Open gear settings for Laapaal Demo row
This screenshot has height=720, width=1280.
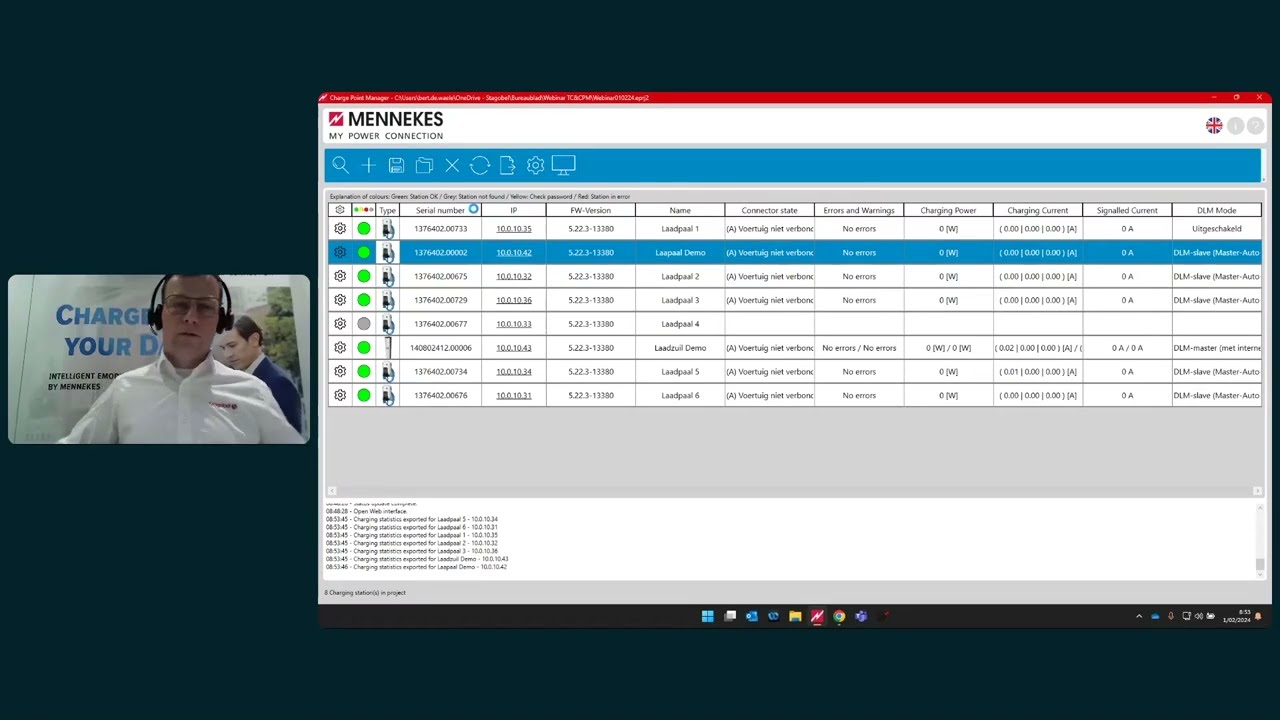pos(340,253)
